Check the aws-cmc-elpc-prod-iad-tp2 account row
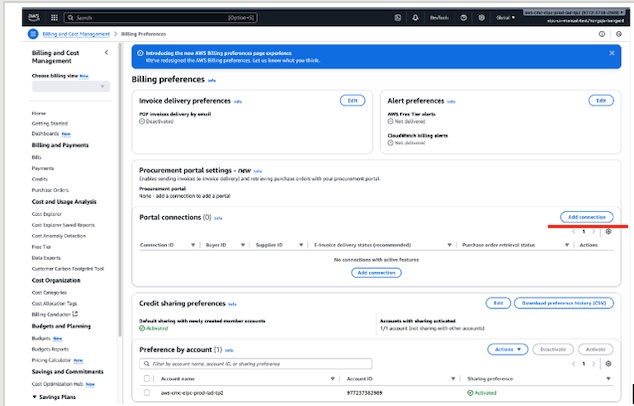The height and width of the screenshot is (406, 634). pos(148,394)
